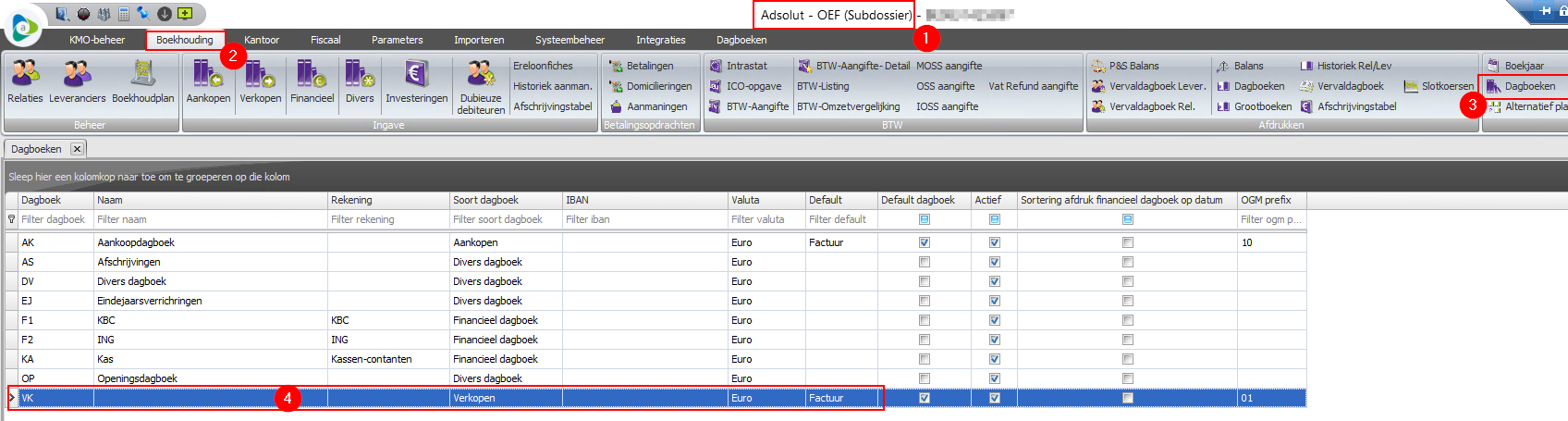Click the Filter valuta input field

click(x=766, y=219)
